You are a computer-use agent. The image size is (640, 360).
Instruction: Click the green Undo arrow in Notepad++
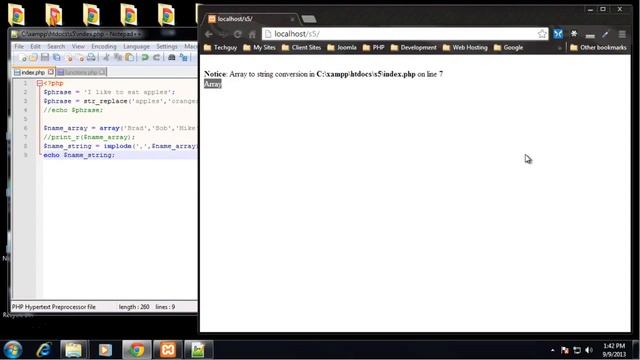(144, 58)
